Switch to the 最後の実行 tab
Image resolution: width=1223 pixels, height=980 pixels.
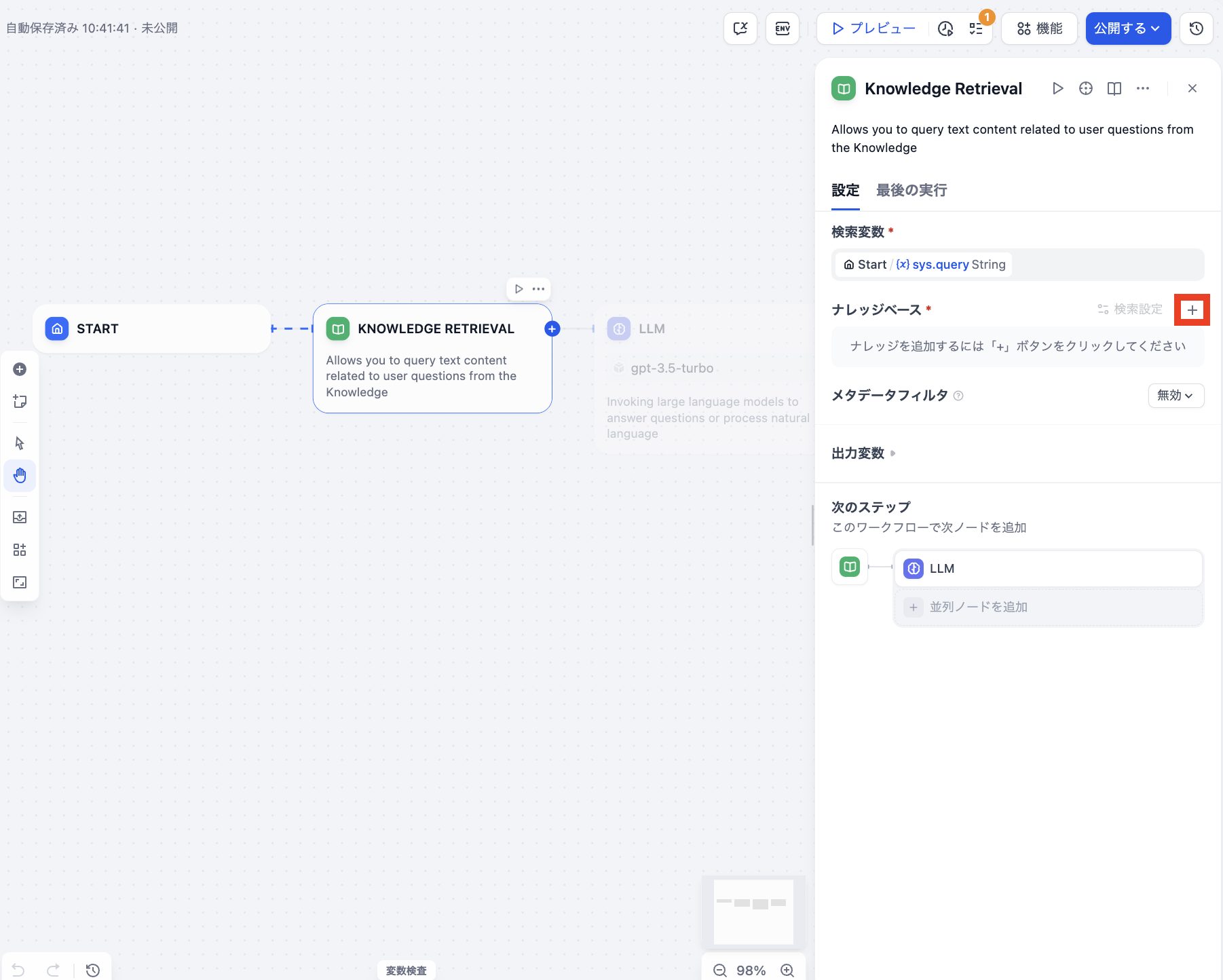(911, 191)
